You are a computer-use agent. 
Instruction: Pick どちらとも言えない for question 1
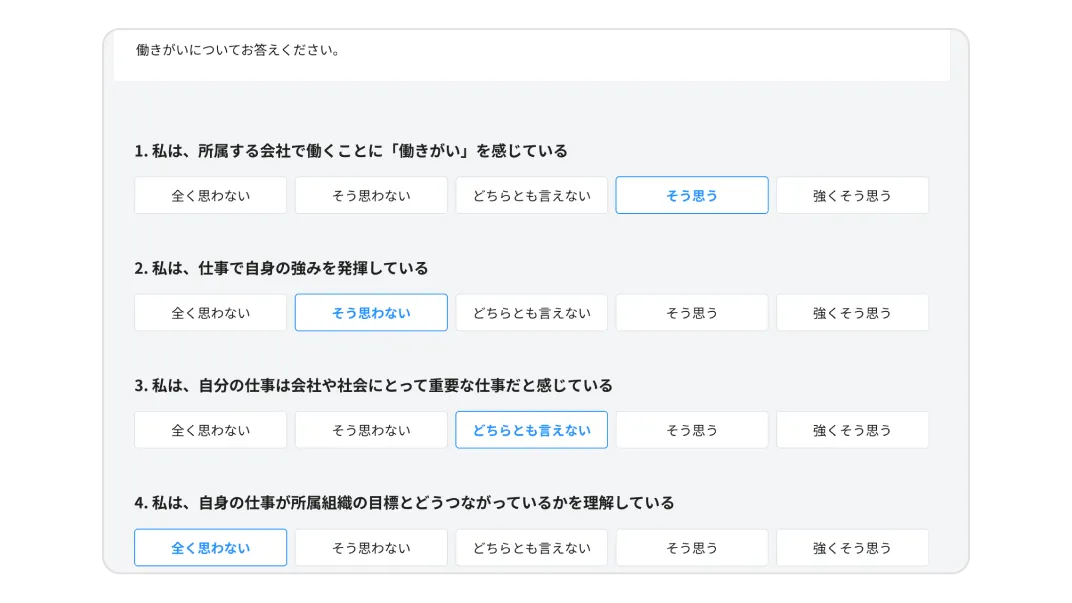coord(531,195)
